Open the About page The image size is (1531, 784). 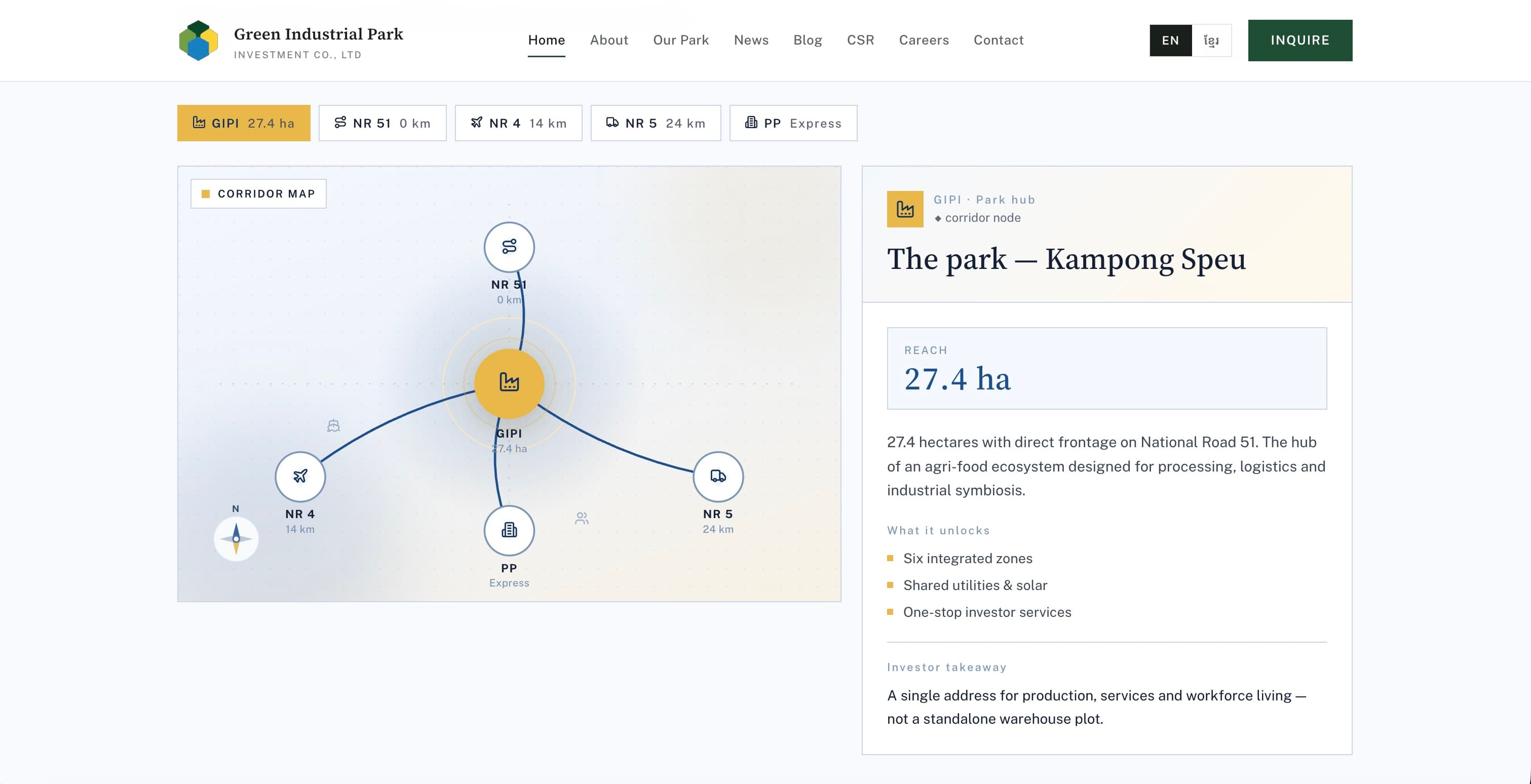pyautogui.click(x=608, y=41)
